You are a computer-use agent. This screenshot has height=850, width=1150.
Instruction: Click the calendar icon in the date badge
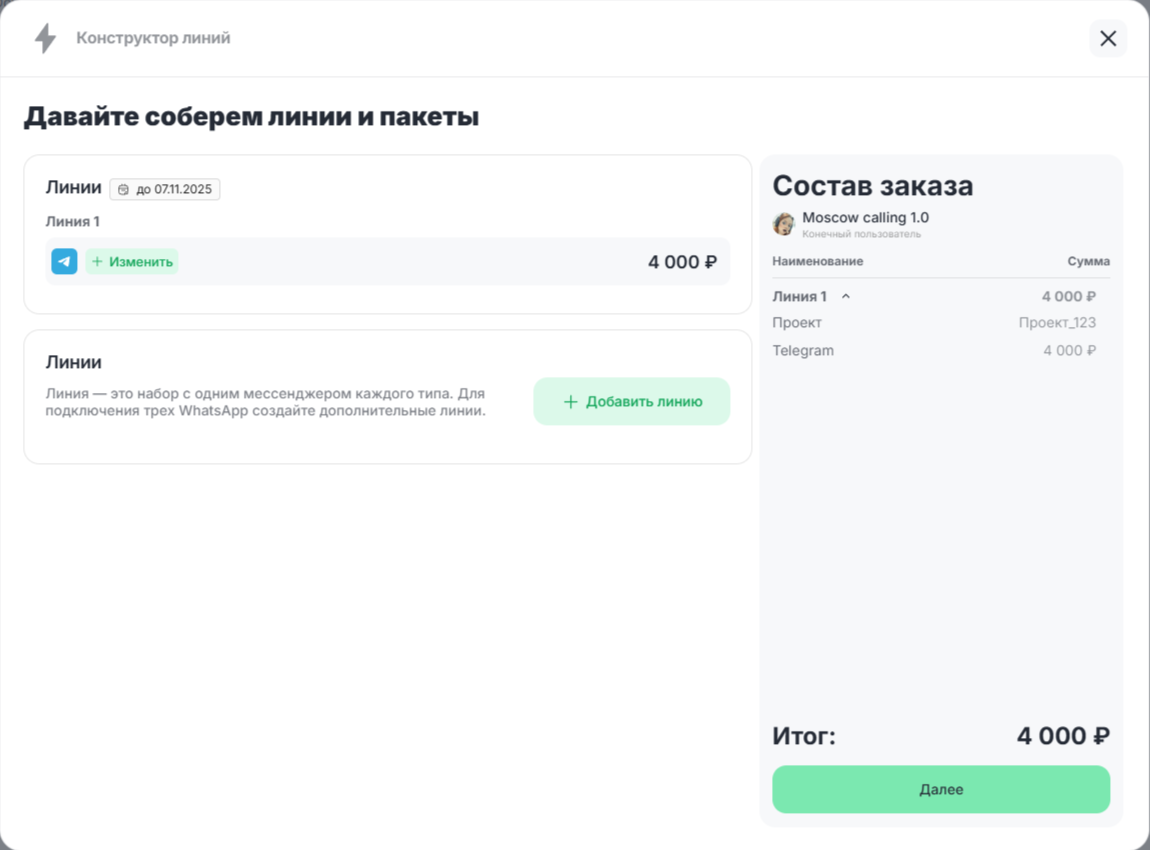tap(124, 189)
